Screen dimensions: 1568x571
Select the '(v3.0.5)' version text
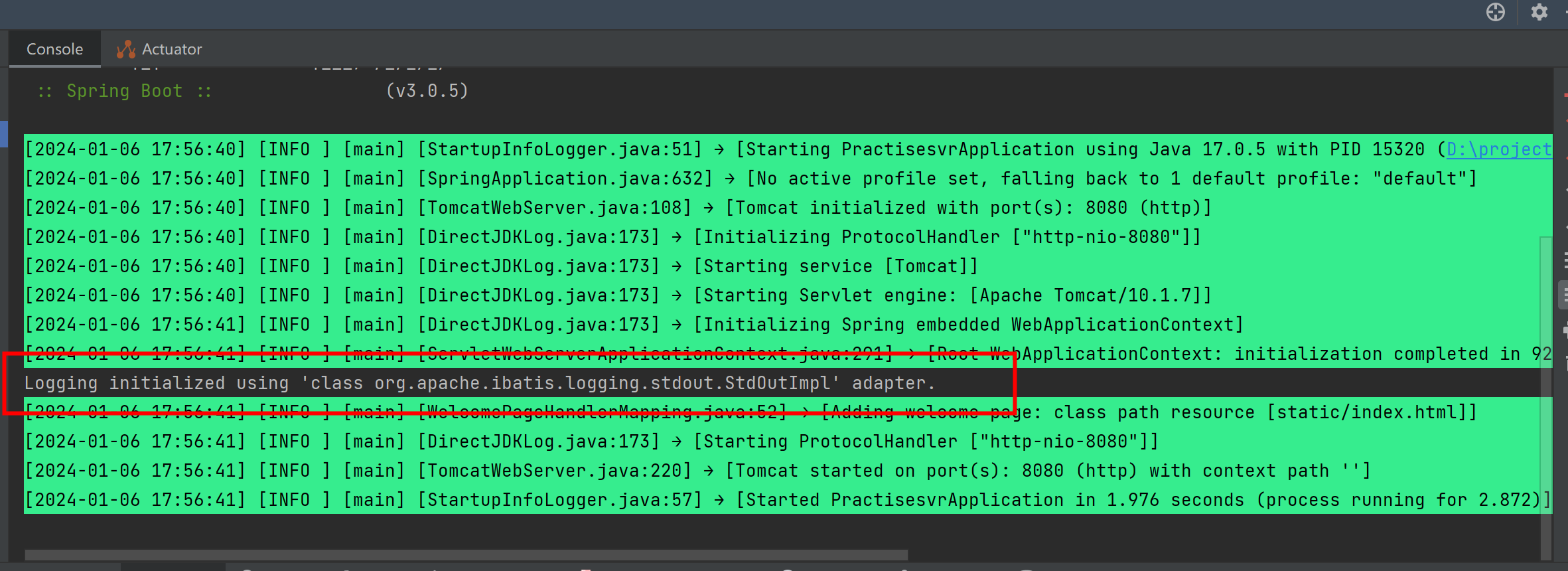point(427,91)
